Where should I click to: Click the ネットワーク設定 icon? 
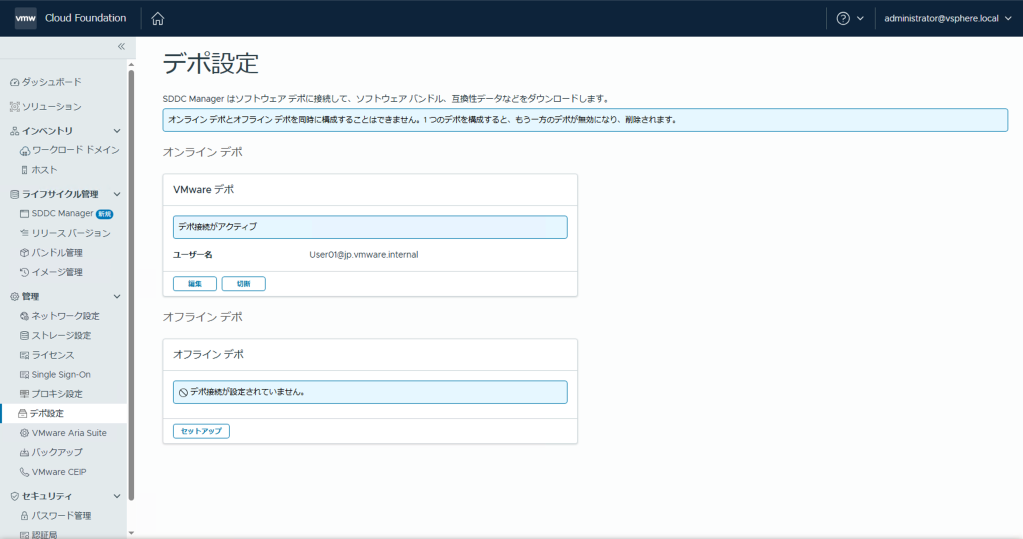point(24,316)
